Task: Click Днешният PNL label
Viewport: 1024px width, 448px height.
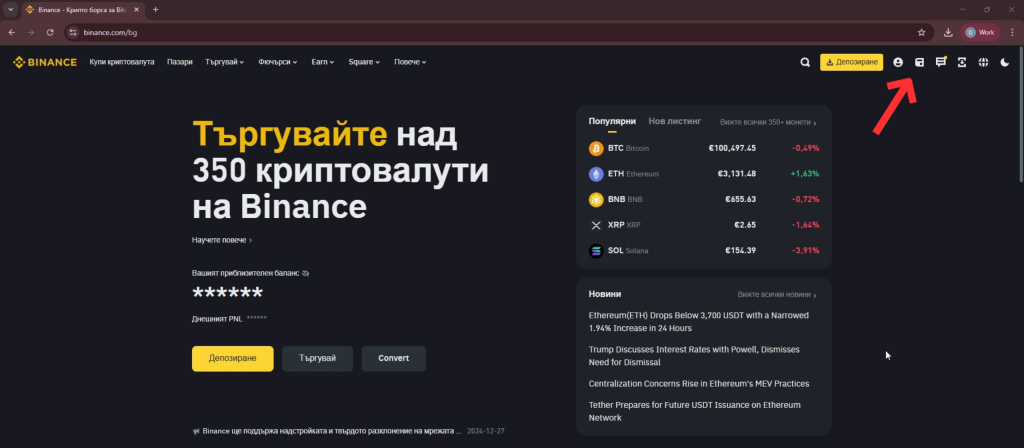Action: (x=217, y=319)
